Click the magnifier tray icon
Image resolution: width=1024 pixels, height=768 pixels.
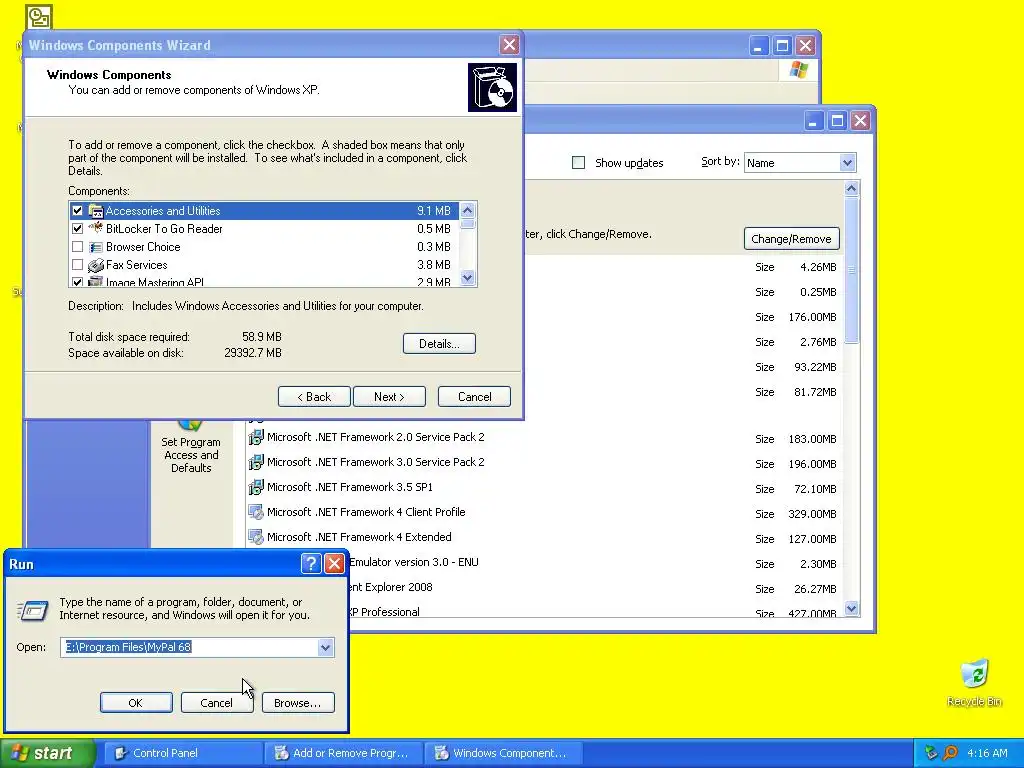coord(951,753)
